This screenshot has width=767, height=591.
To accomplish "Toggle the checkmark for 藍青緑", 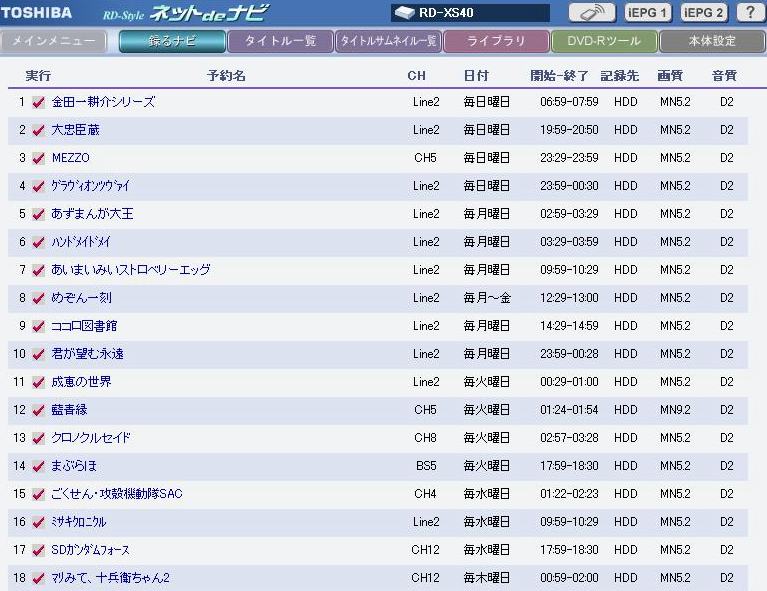I will click(x=38, y=410).
